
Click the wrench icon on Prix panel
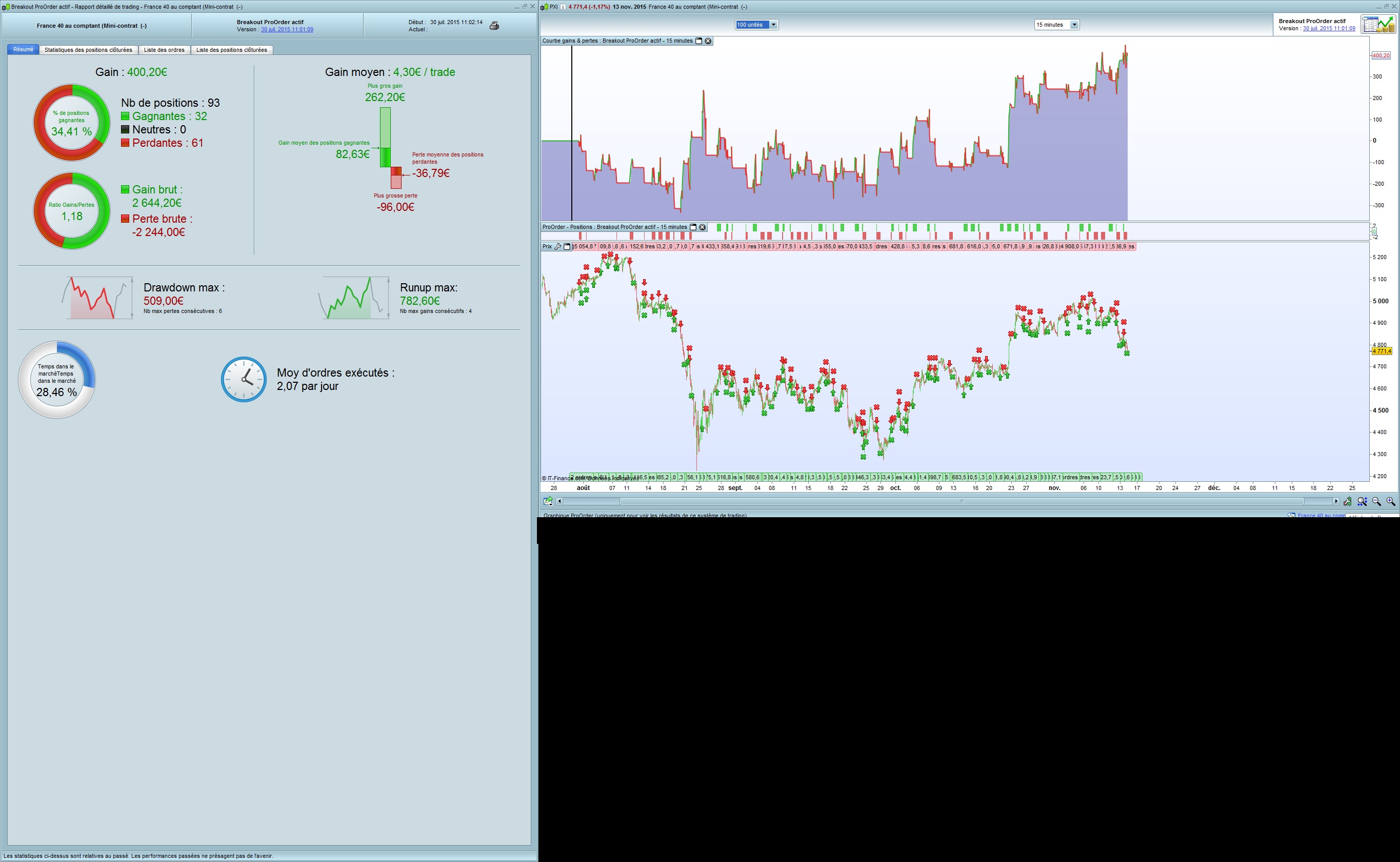click(558, 246)
